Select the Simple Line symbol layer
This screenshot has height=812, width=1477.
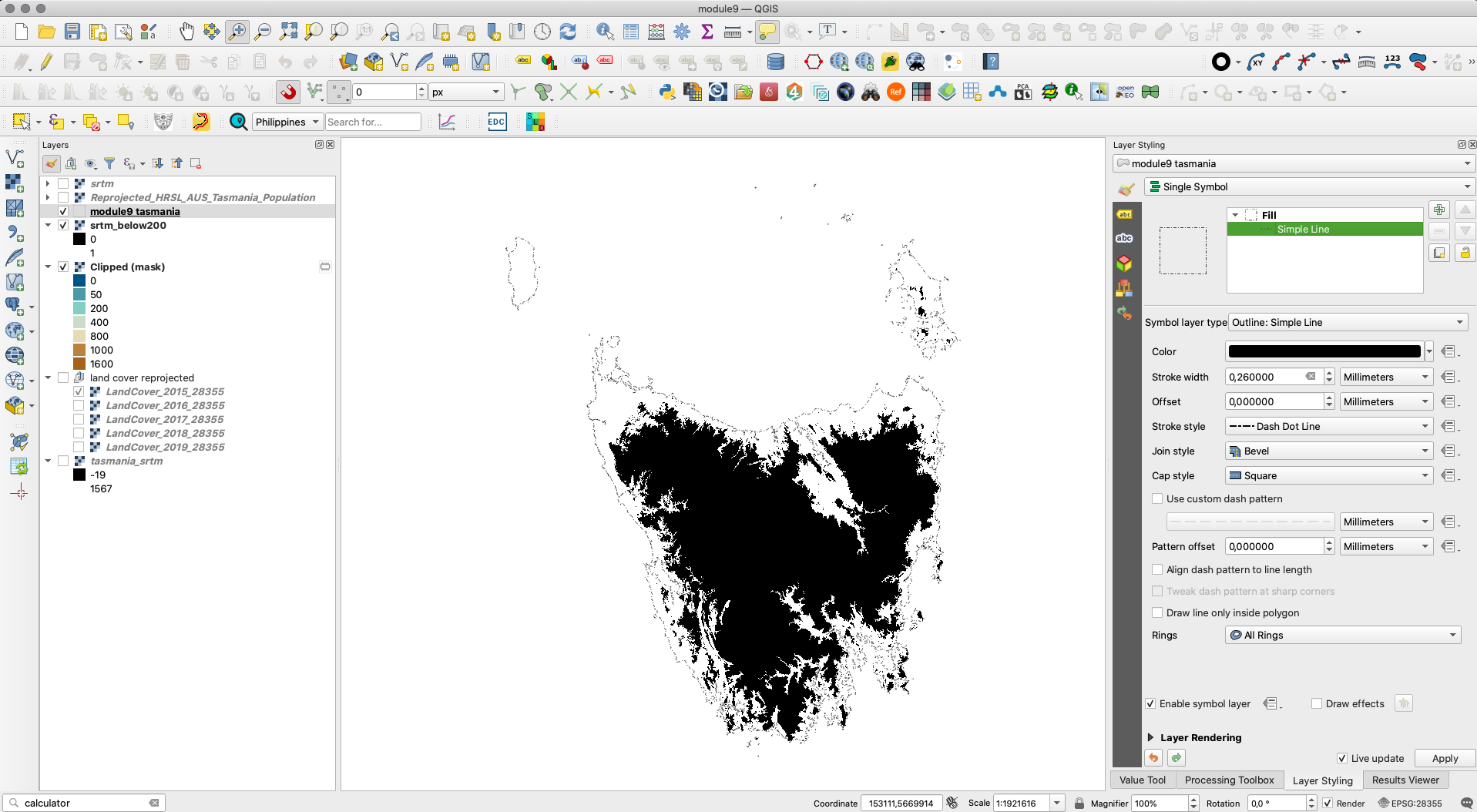point(1324,229)
